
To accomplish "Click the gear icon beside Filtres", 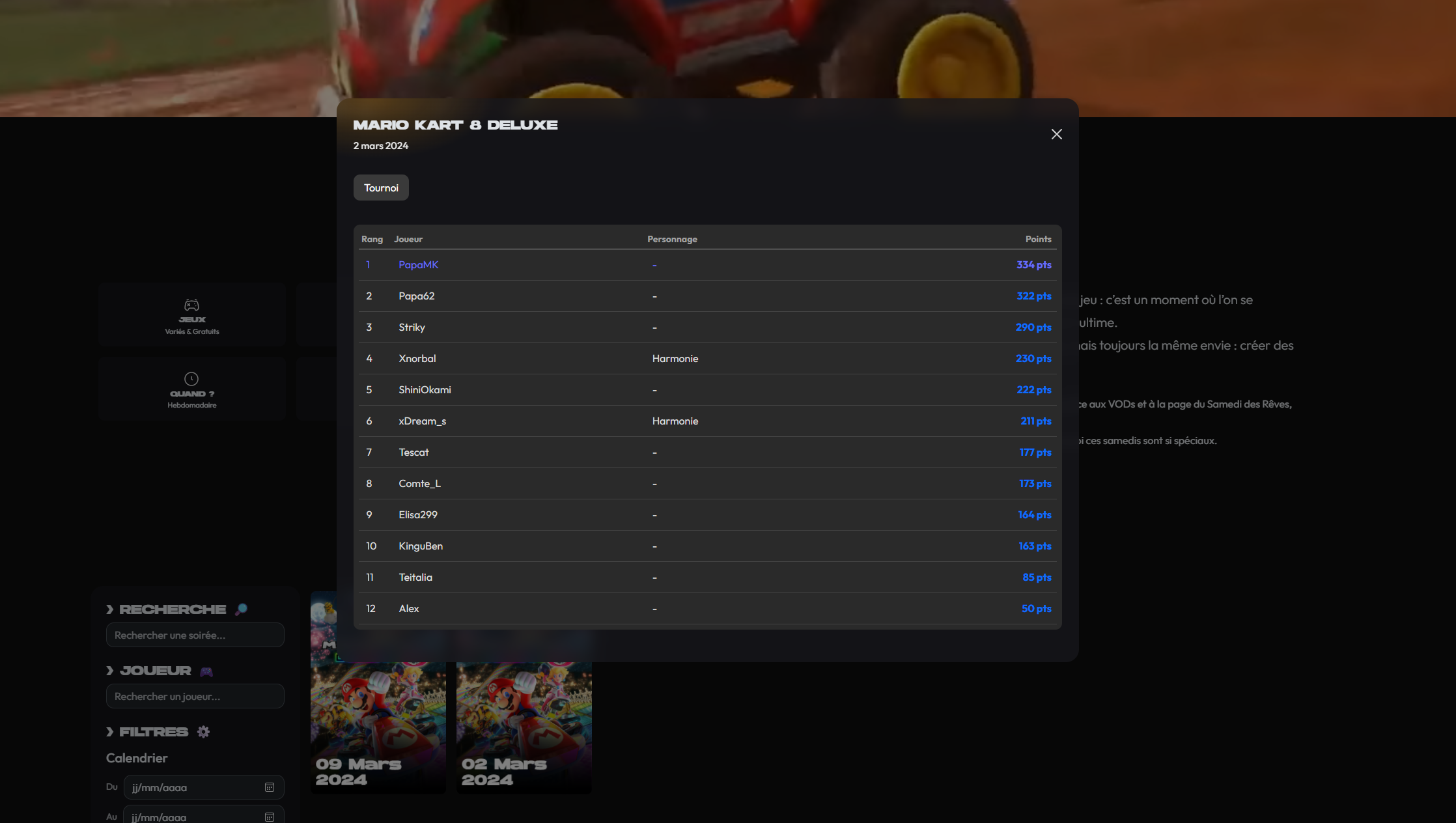I will pyautogui.click(x=203, y=732).
